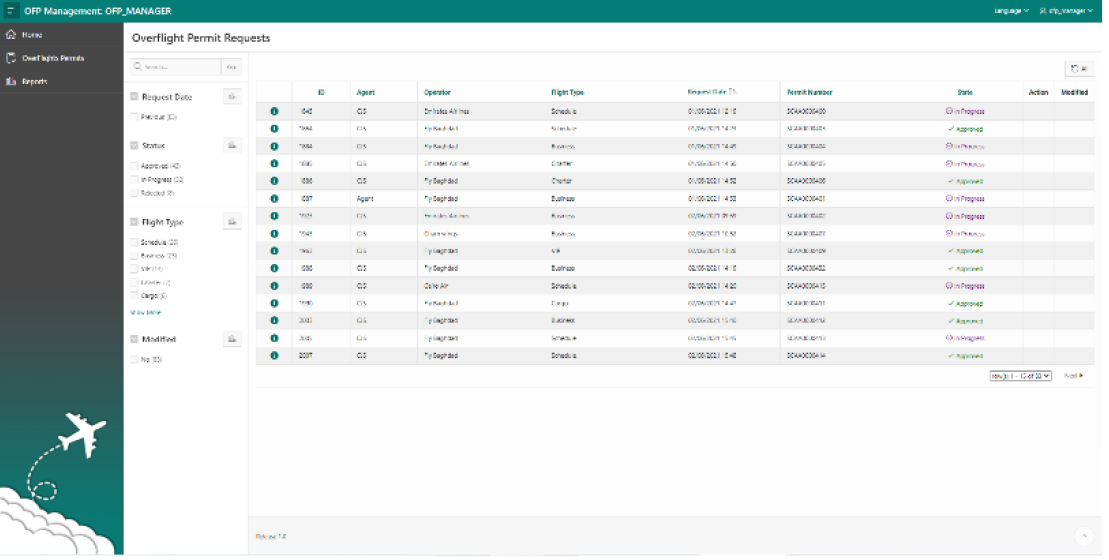
Task: Click the hamburger navigation menu icon
Action: [12, 11]
